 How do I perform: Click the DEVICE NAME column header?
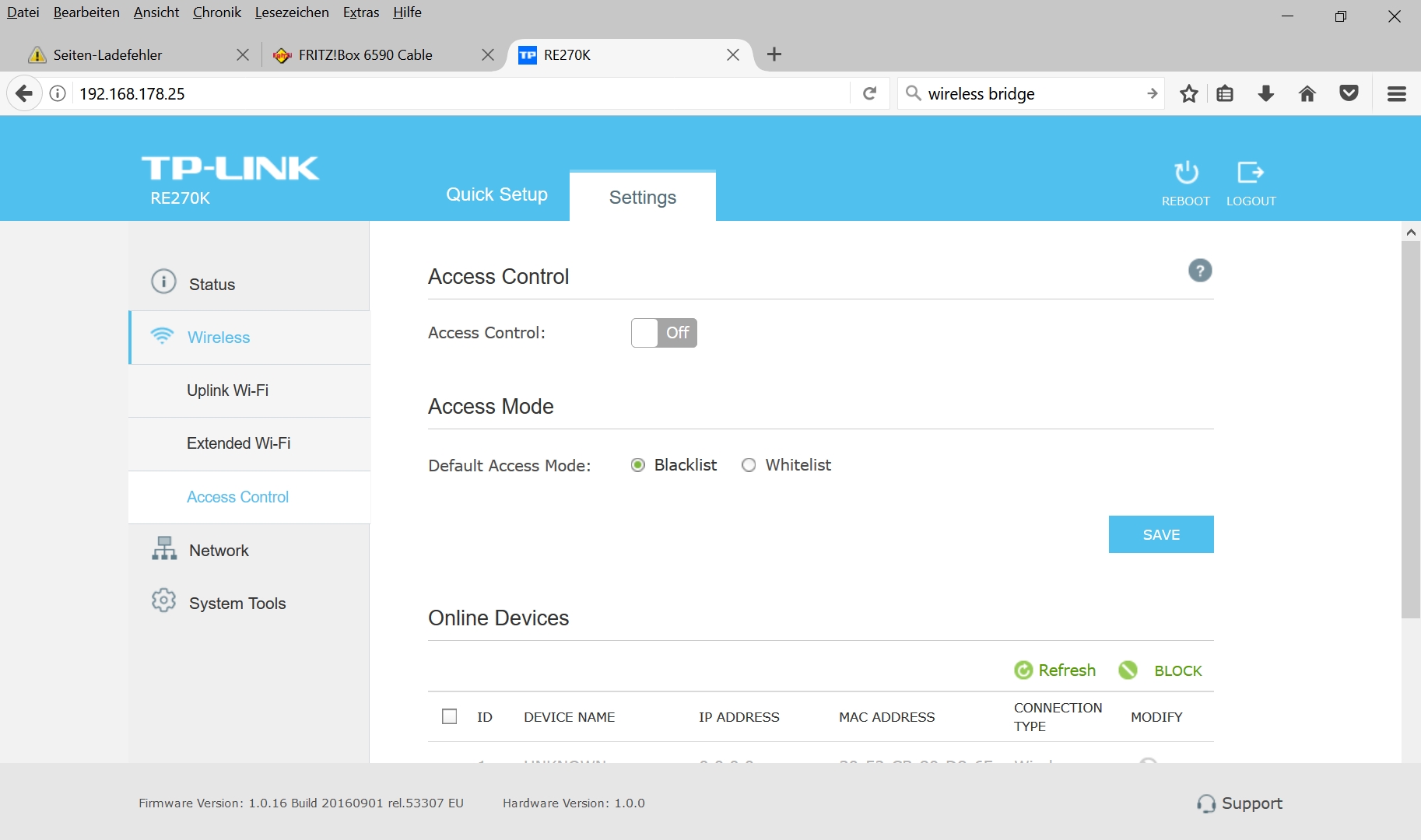[x=570, y=717]
